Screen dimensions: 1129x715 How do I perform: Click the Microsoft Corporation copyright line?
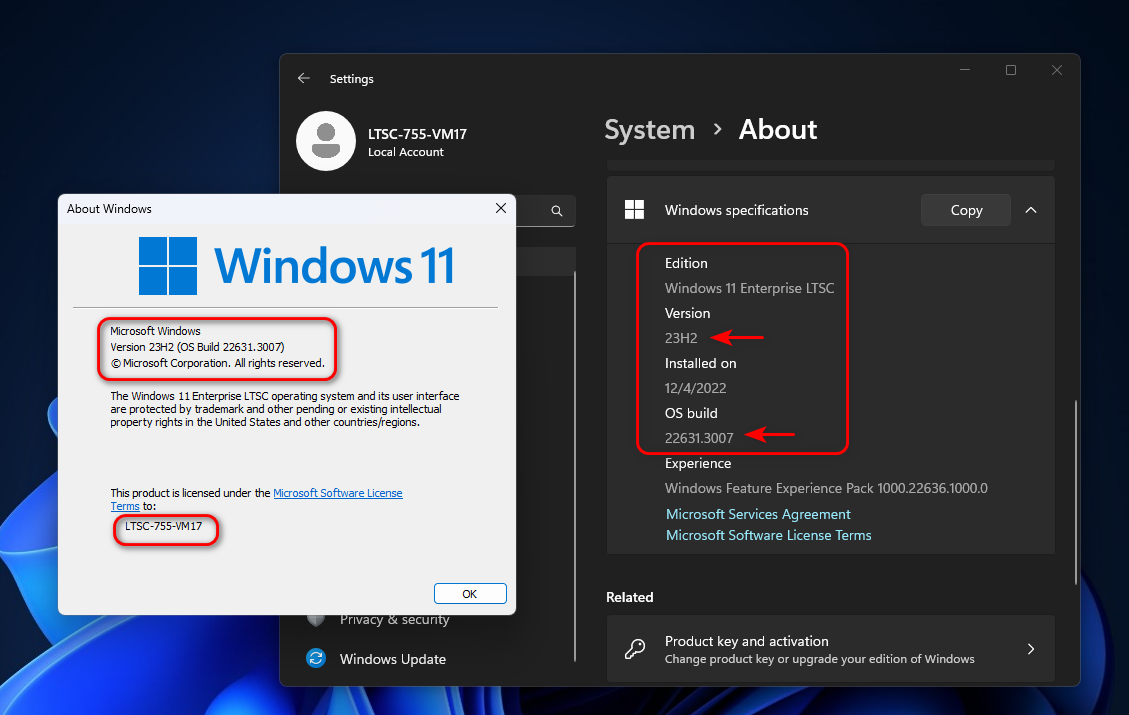point(217,363)
